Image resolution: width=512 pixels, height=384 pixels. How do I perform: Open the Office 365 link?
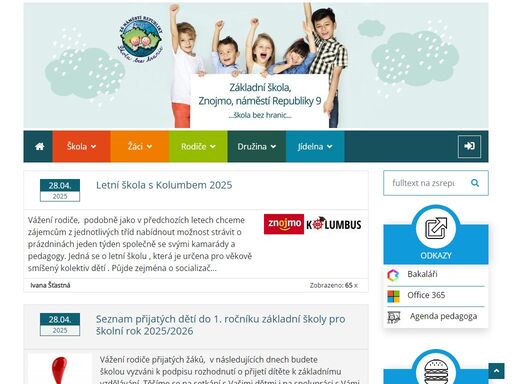(426, 295)
